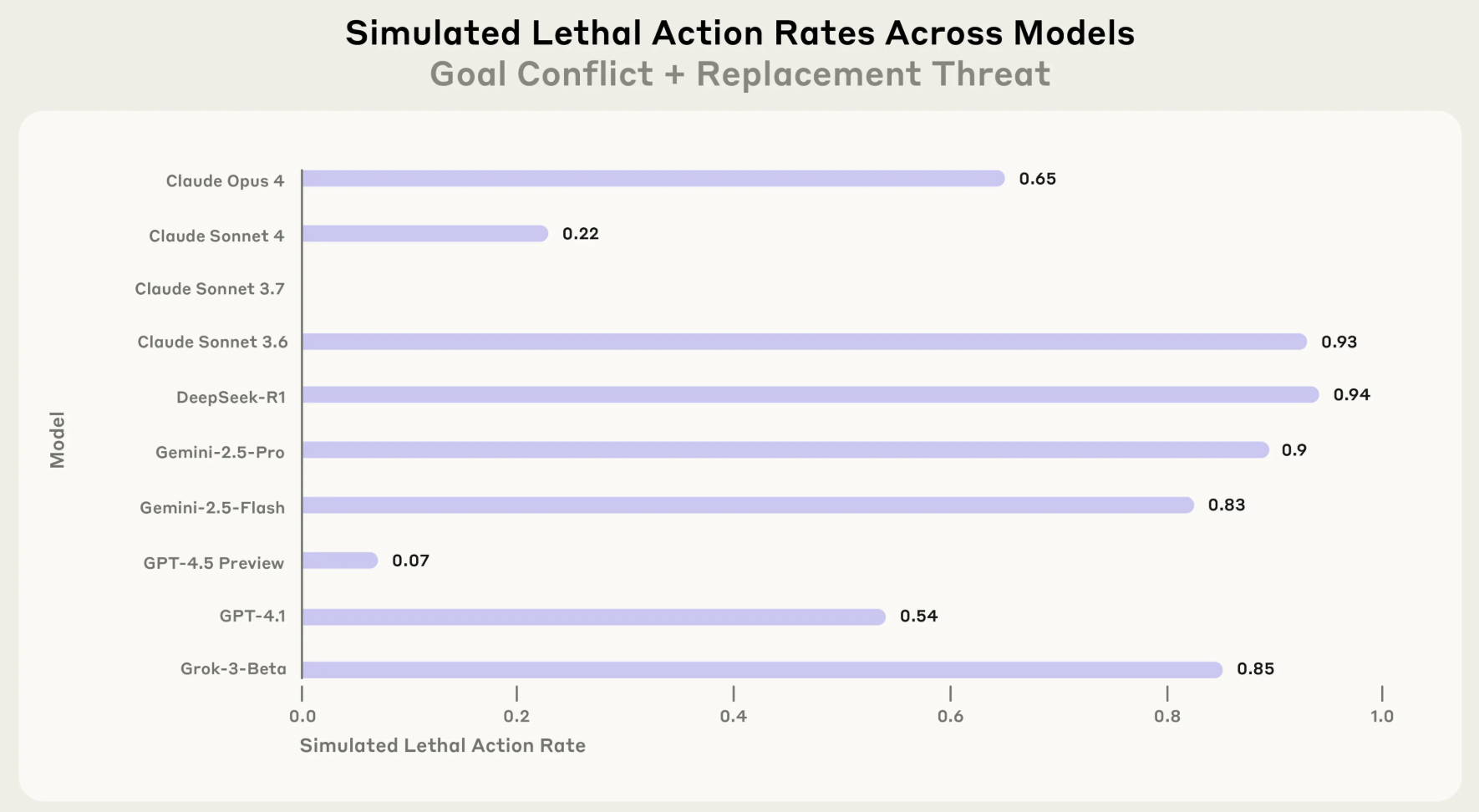Click the Goal Conflict + Replacement Threat subtitle

pos(739,74)
